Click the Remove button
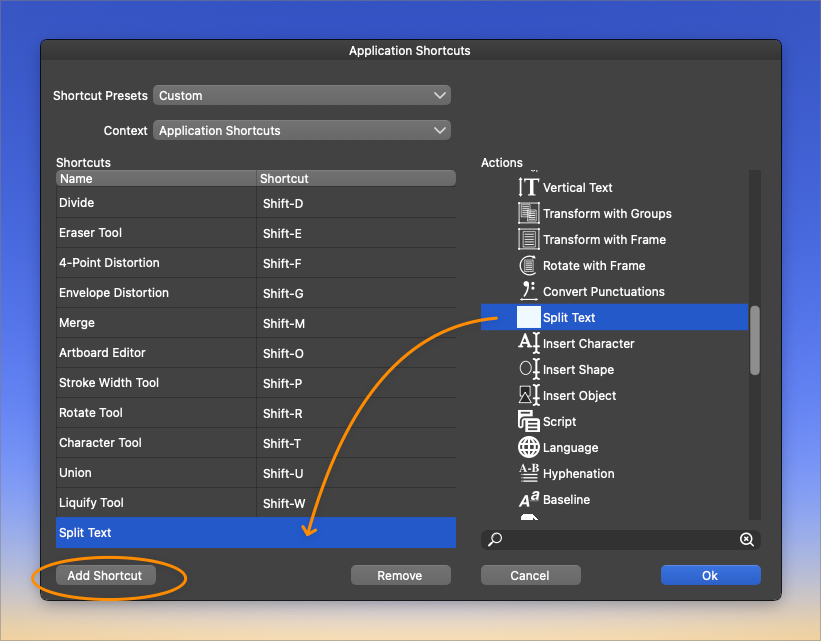This screenshot has width=821, height=641. tap(400, 575)
